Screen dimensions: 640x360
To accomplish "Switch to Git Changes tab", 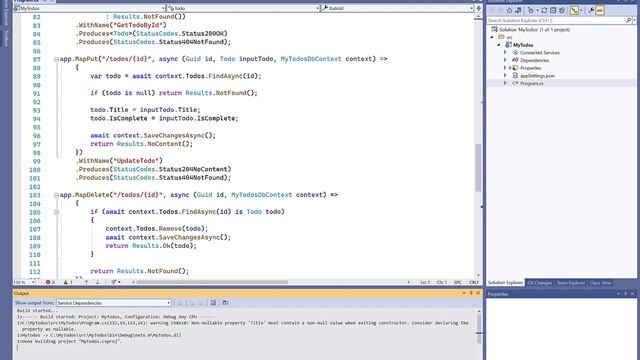I will (539, 283).
